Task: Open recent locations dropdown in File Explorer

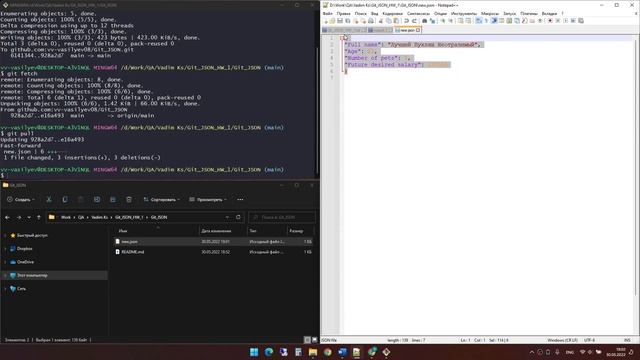Action: tap(29, 218)
